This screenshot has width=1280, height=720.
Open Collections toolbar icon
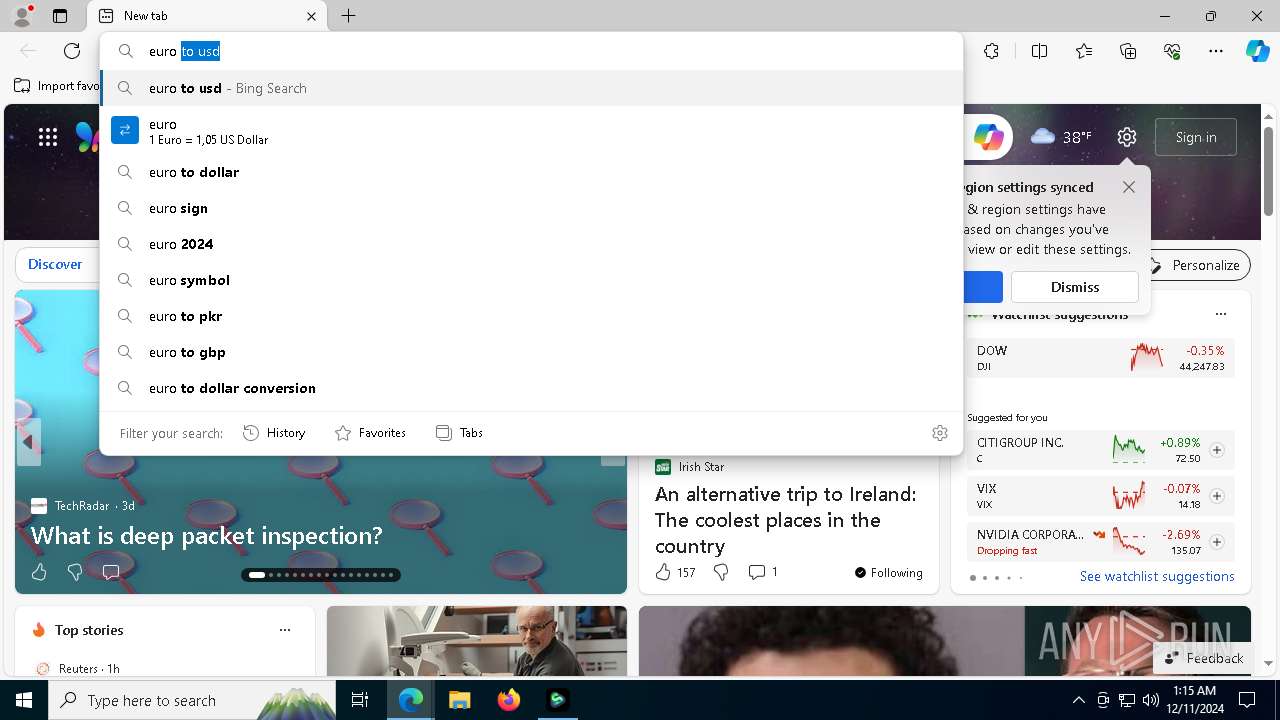tap(1128, 51)
